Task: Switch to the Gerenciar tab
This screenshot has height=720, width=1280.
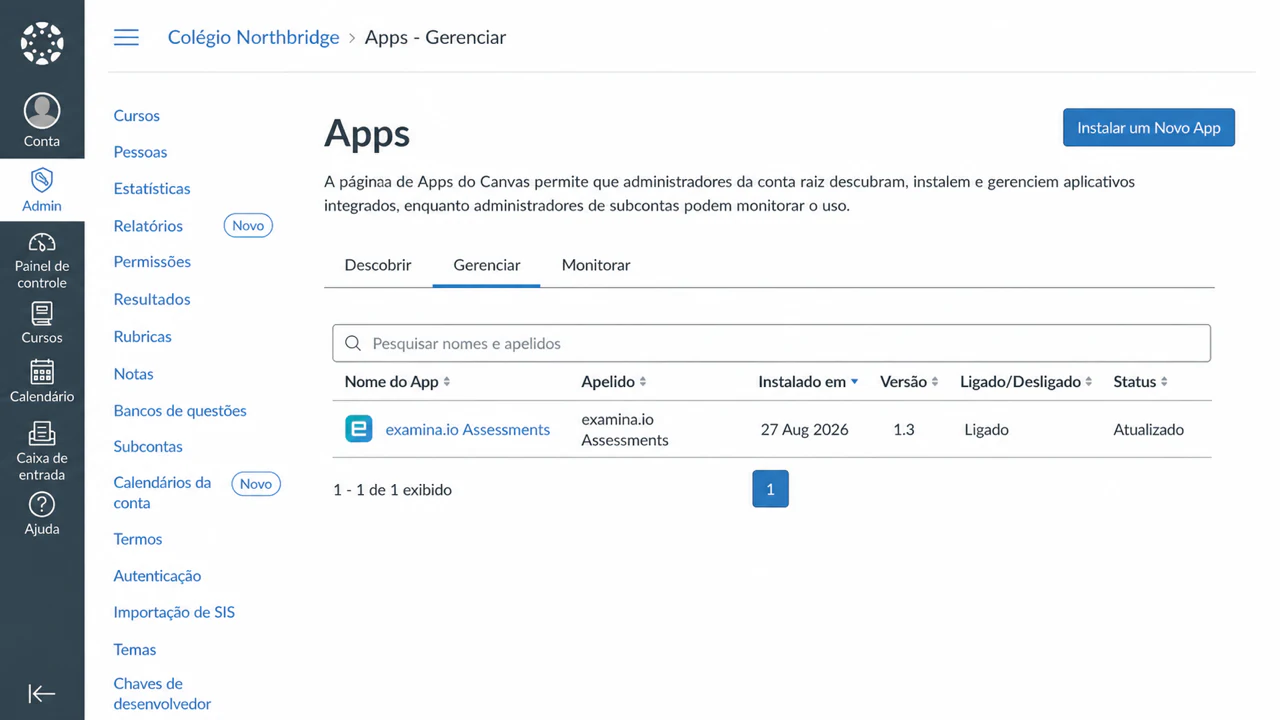Action: coord(487,265)
